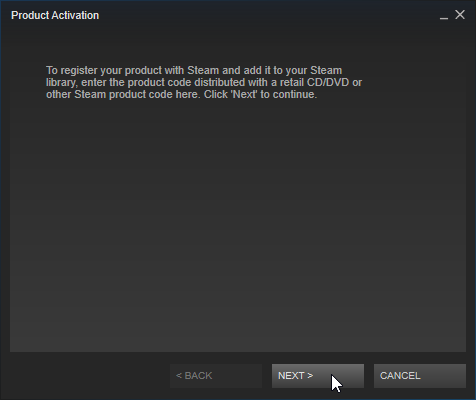
Task: Click the empty title bar area
Action: [x=267, y=15]
